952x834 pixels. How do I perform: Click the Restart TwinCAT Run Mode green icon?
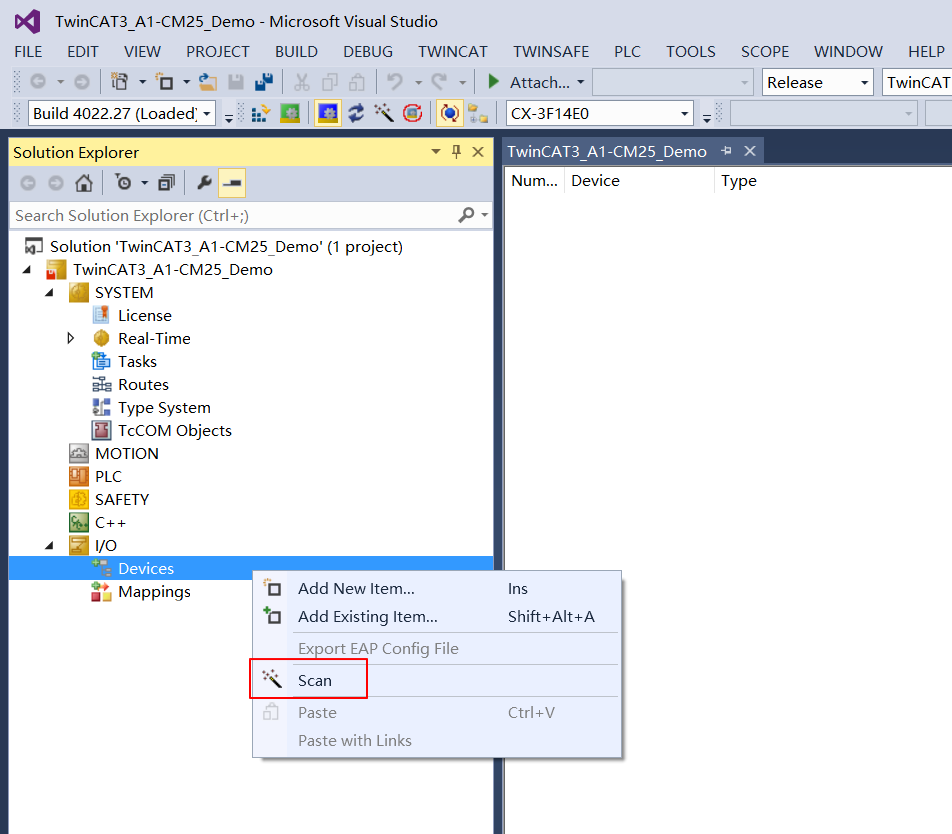pyautogui.click(x=290, y=113)
